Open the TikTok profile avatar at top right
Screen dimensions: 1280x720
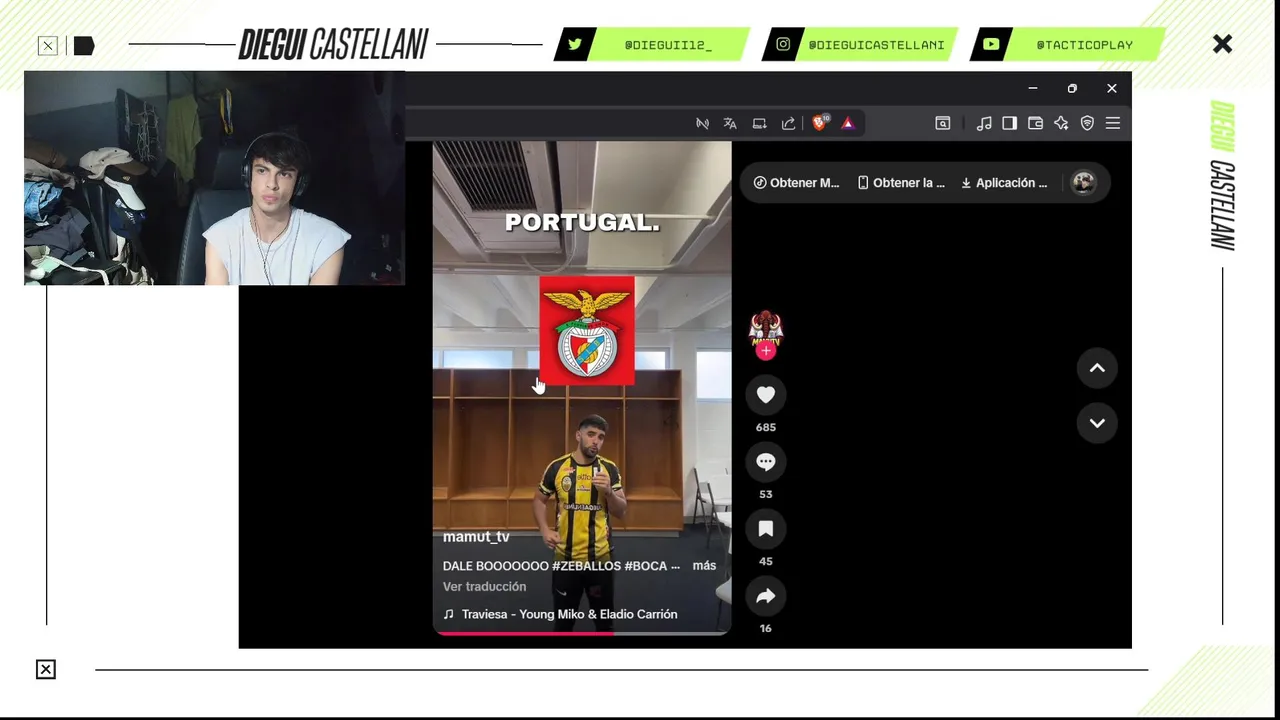pyautogui.click(x=1083, y=183)
